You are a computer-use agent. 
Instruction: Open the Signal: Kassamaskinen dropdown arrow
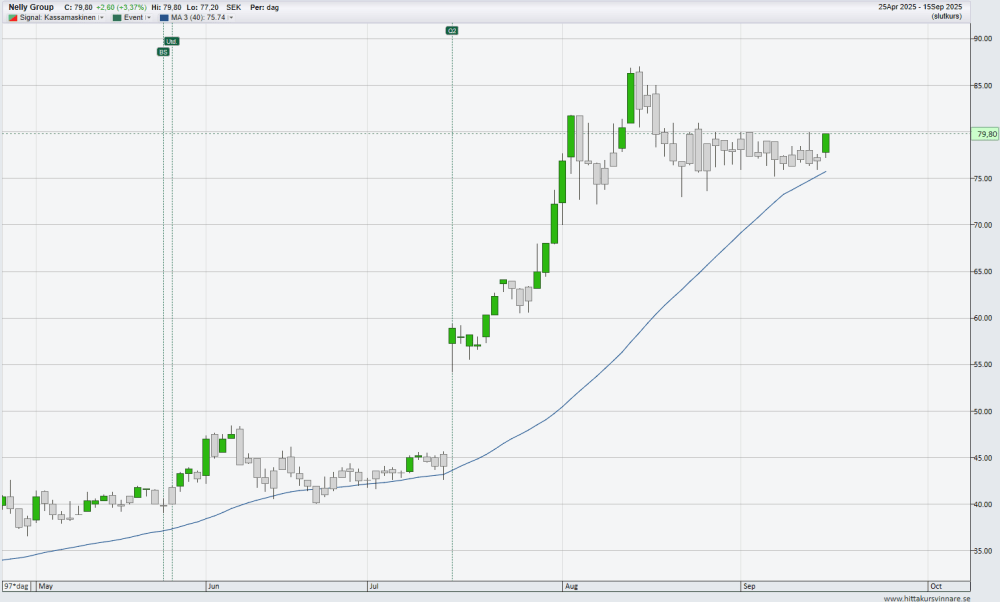point(102,18)
